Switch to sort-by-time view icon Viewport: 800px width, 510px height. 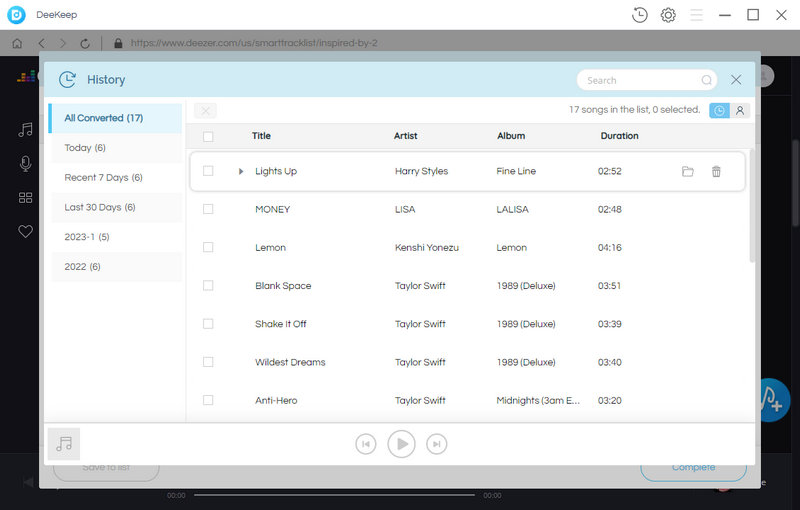pos(719,110)
